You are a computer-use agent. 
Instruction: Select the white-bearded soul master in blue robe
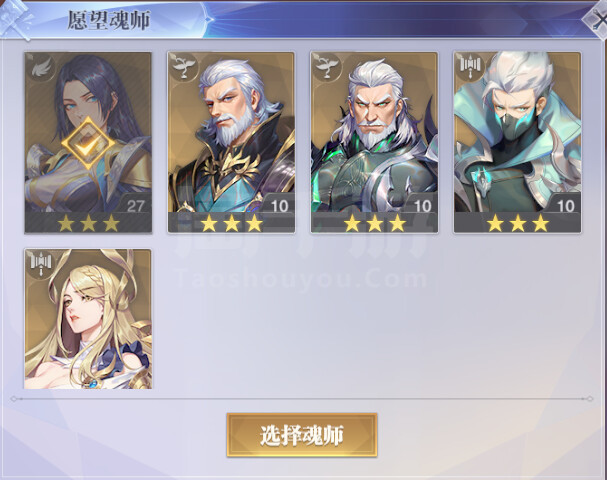pos(231,142)
